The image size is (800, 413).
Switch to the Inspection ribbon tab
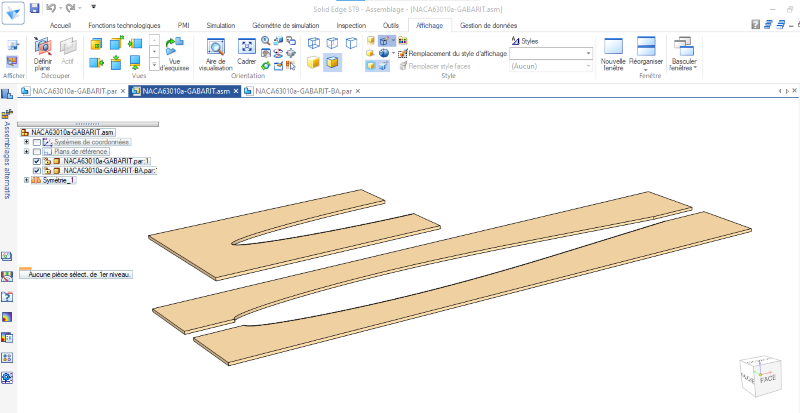351,25
